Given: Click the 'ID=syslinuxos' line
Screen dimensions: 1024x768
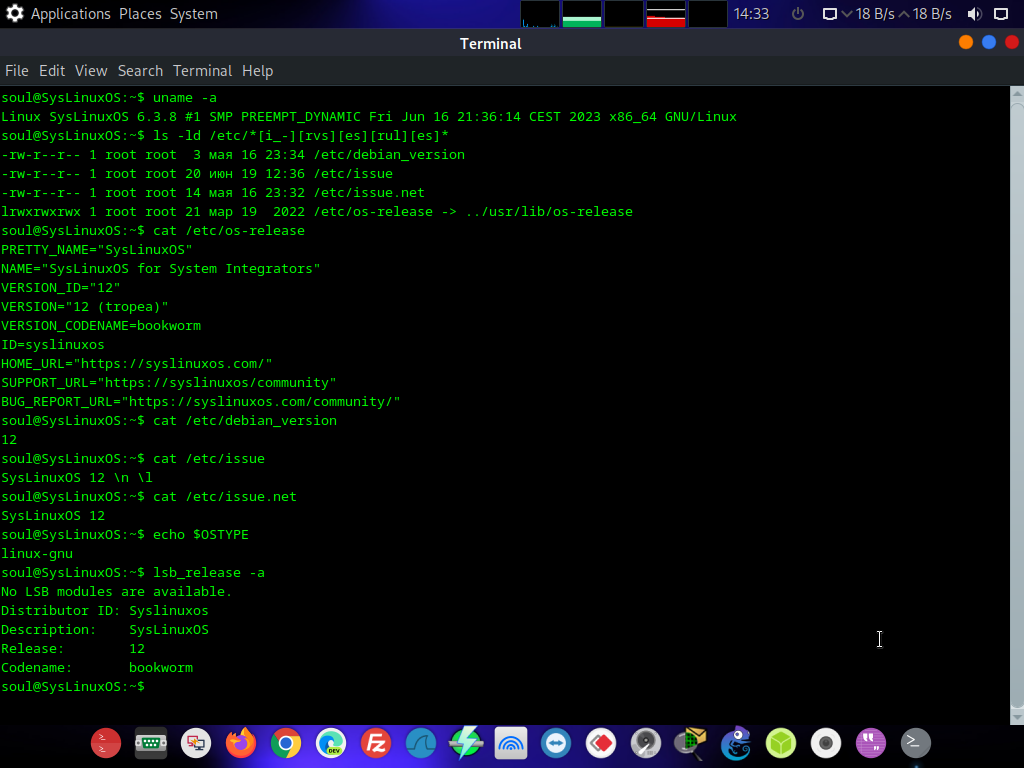Looking at the screenshot, I should (x=53, y=344).
